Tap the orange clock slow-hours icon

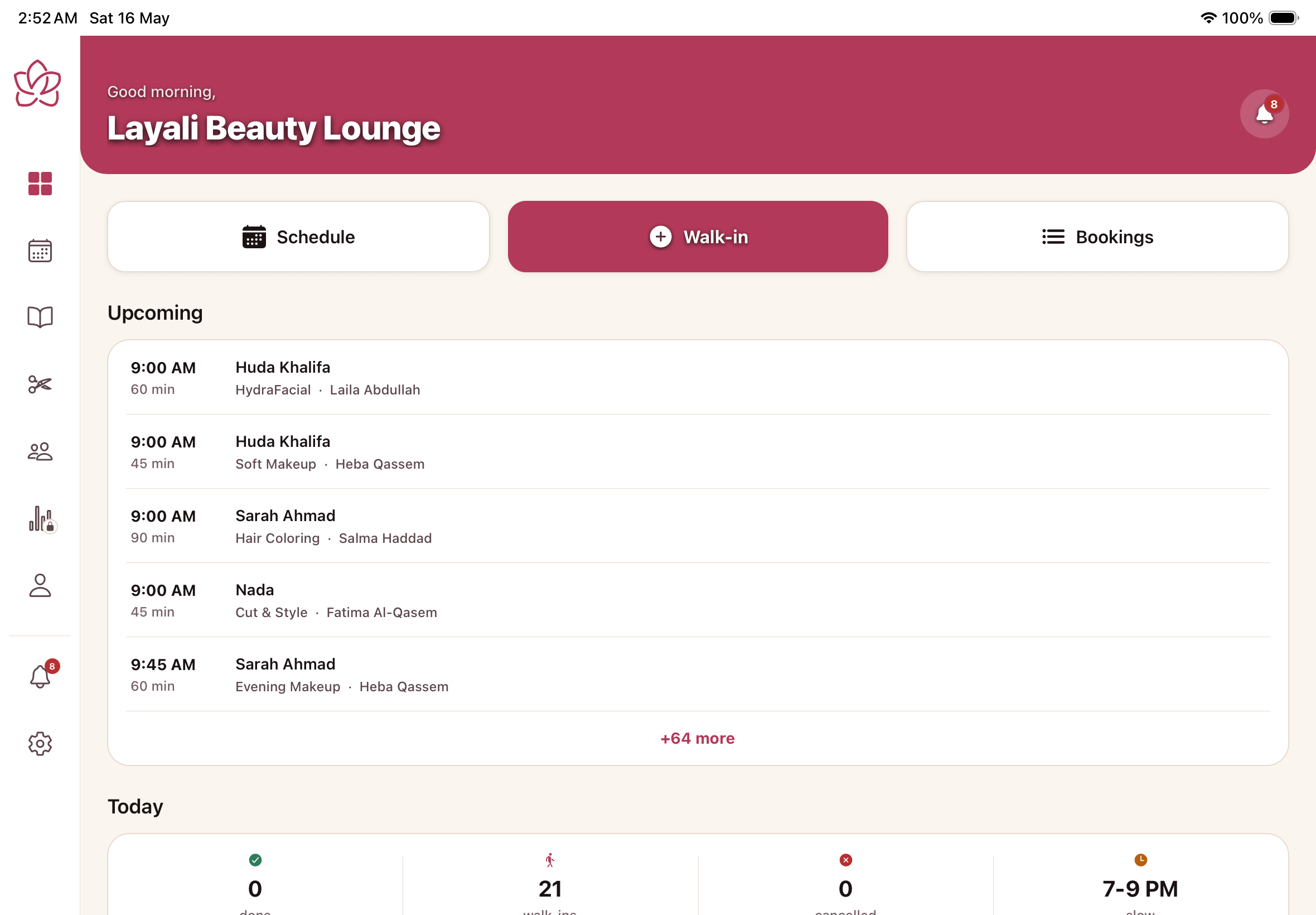click(1141, 860)
